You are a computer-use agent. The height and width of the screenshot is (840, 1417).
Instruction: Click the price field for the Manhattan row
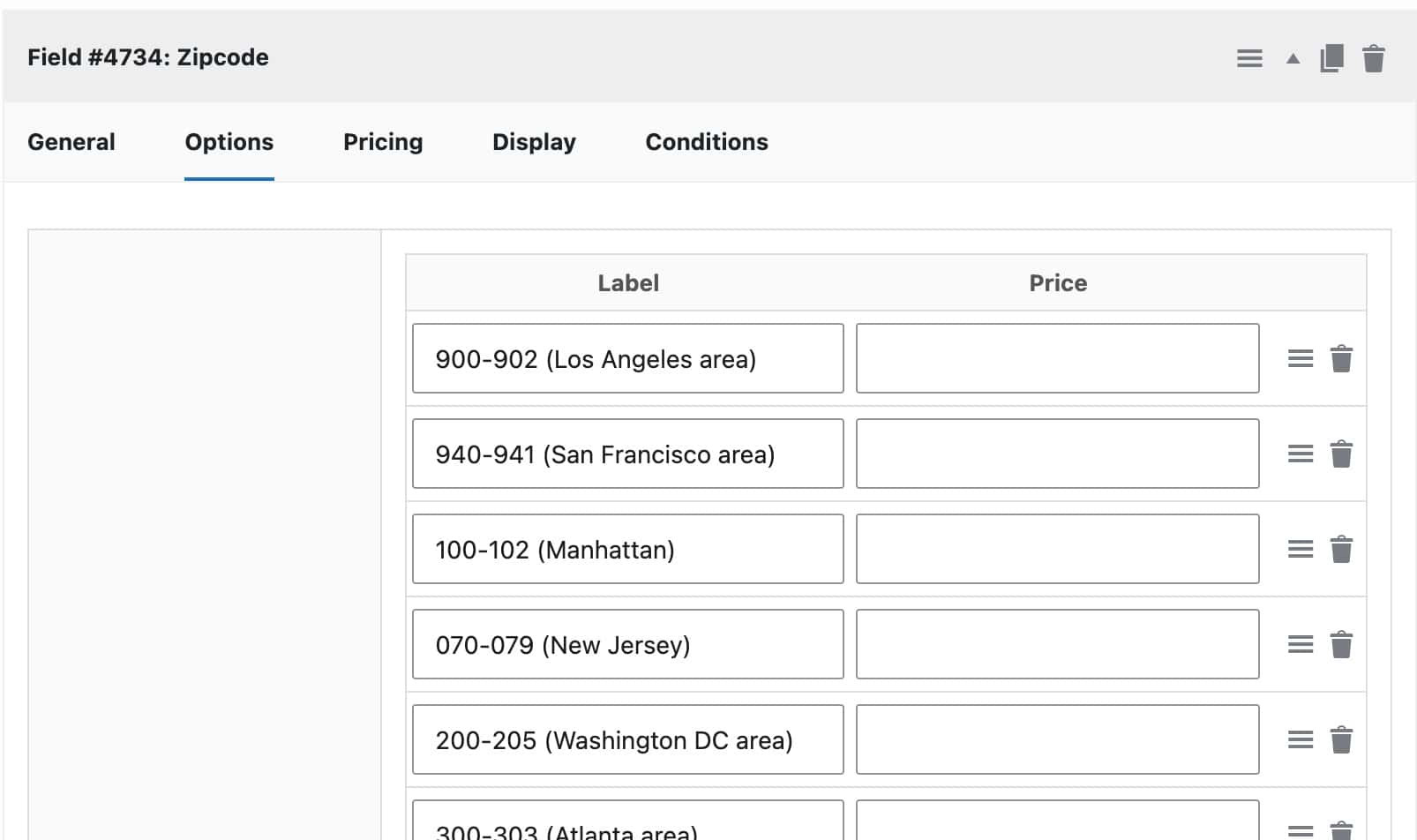(1057, 549)
